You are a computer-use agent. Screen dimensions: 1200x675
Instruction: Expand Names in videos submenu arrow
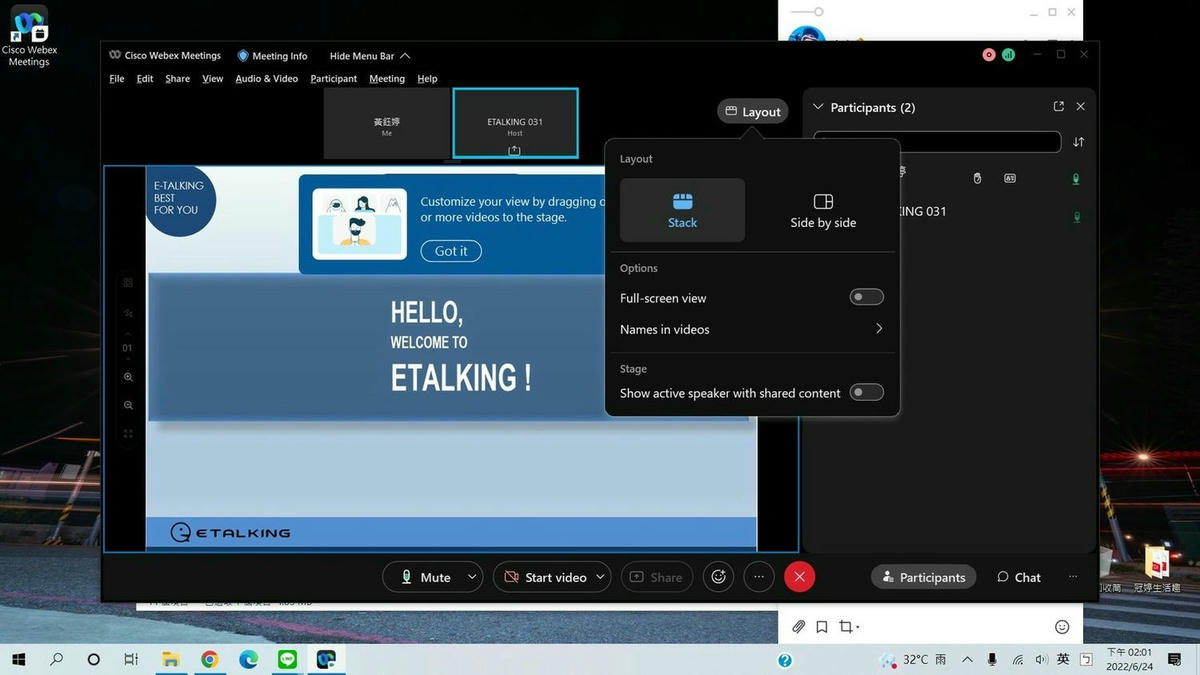click(x=879, y=329)
